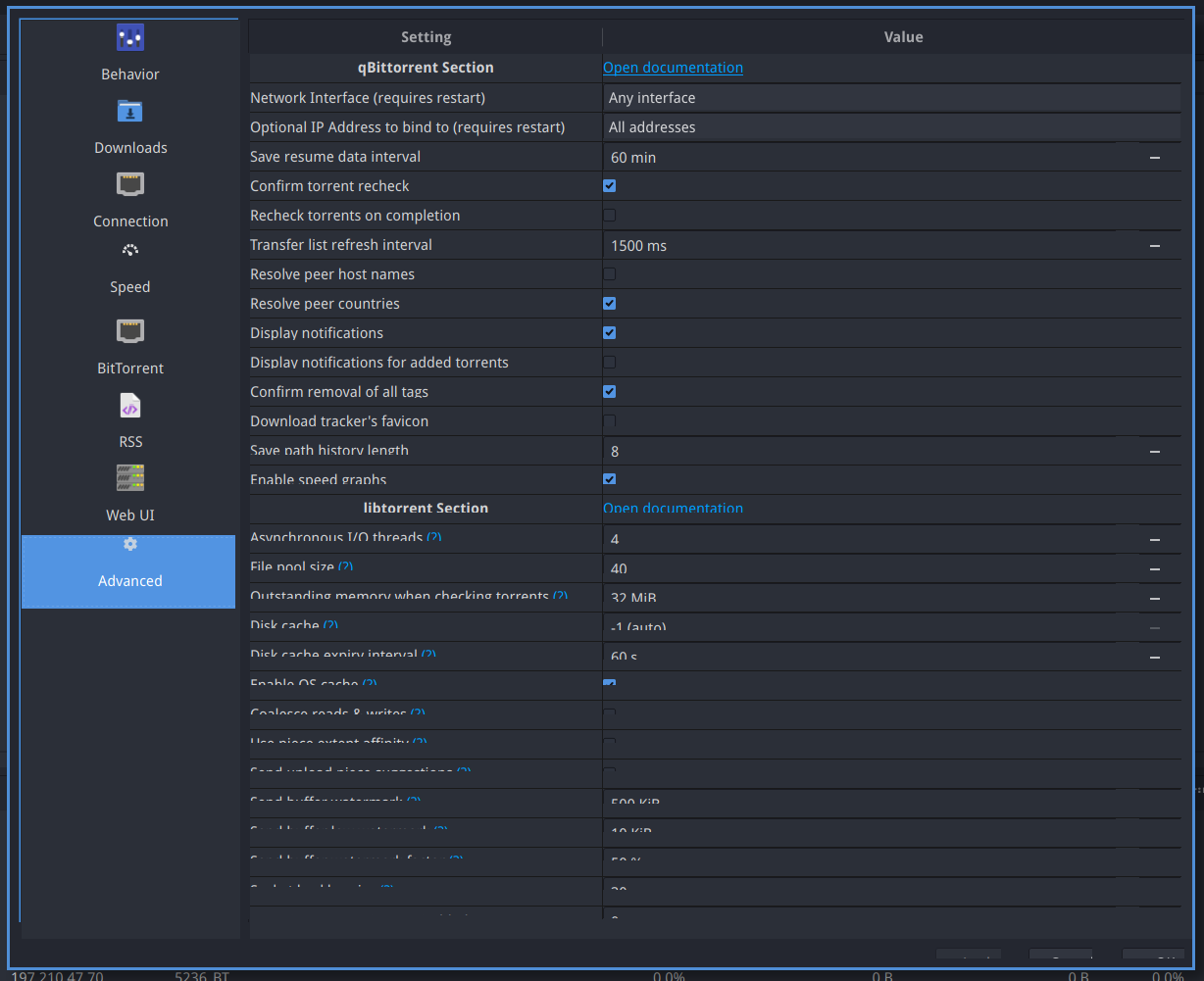Open the Network Interface dropdown
This screenshot has width=1204, height=981.
pos(891,98)
